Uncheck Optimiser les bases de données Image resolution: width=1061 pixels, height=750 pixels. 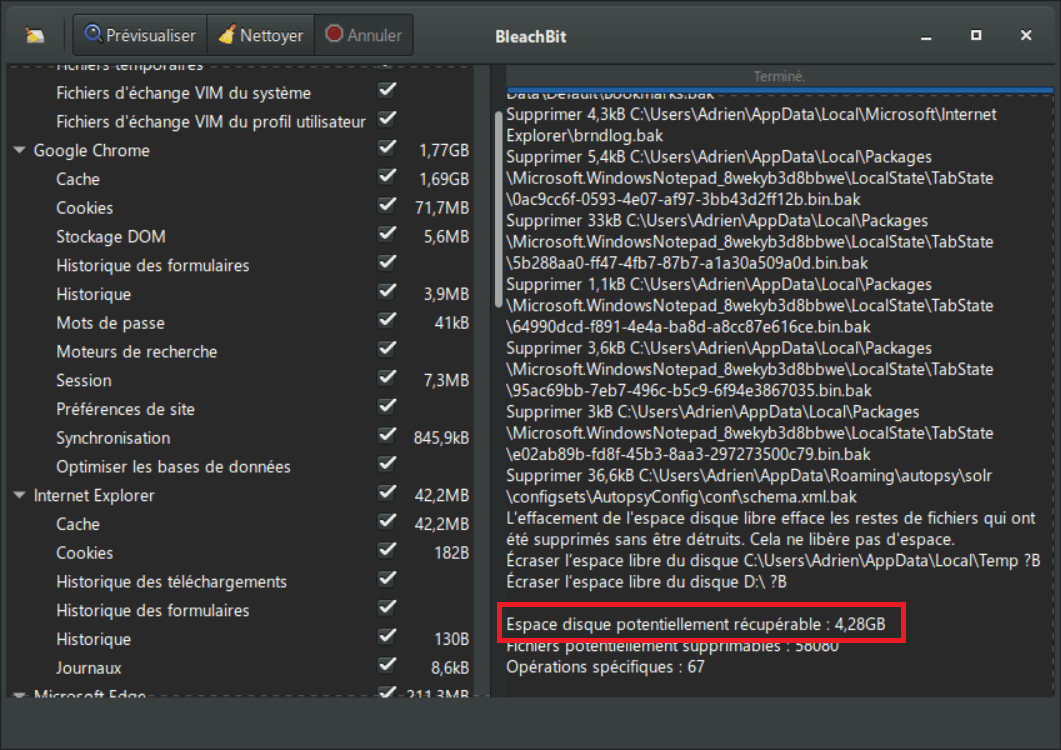[x=387, y=464]
